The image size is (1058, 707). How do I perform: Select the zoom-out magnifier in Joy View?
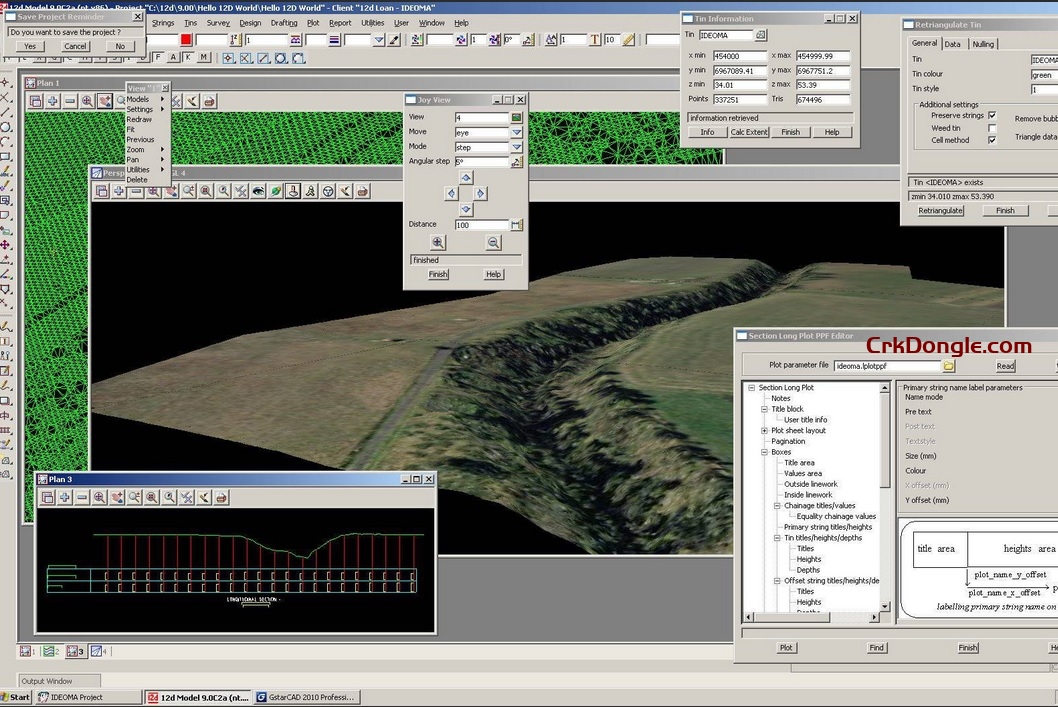(495, 240)
